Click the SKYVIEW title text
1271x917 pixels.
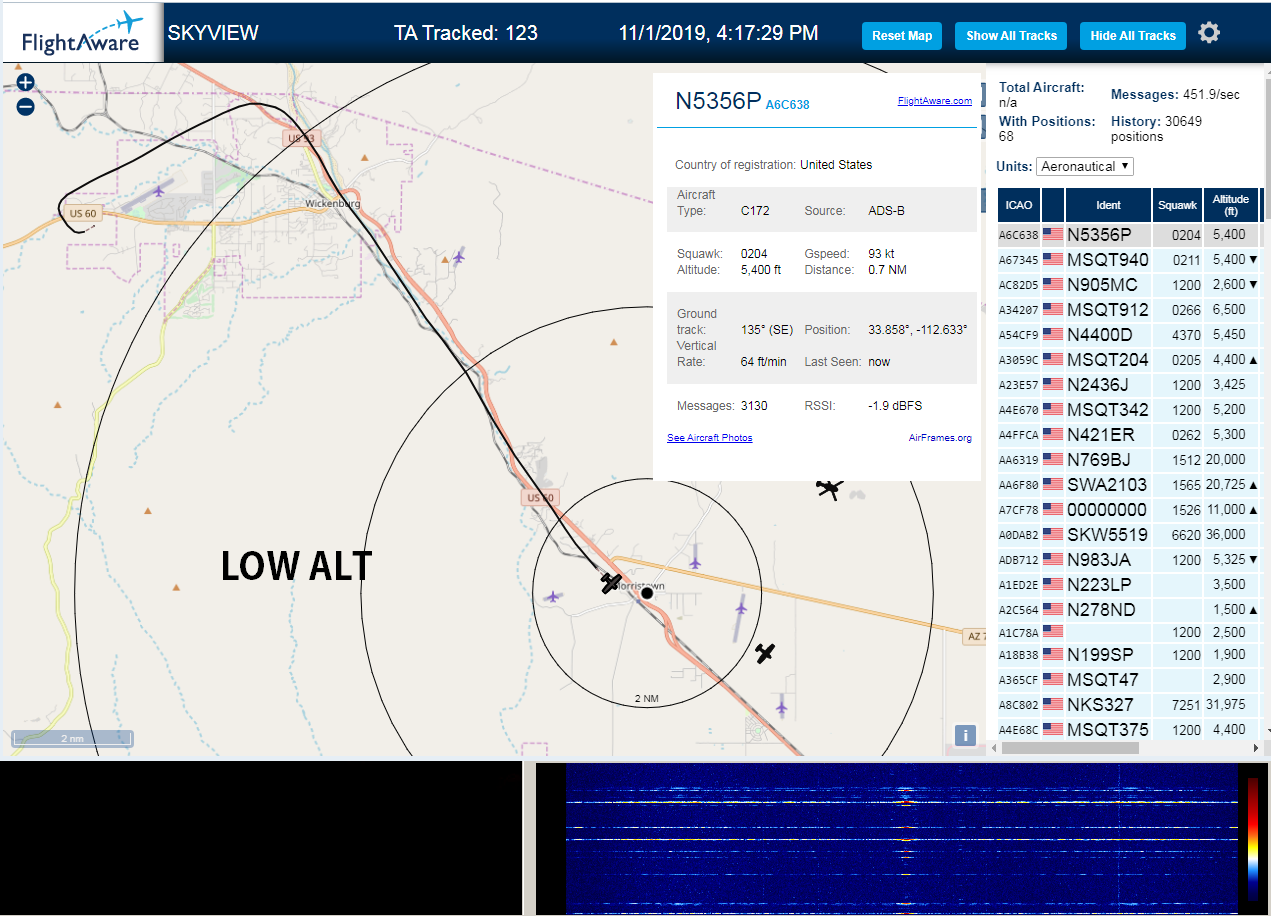click(x=213, y=33)
